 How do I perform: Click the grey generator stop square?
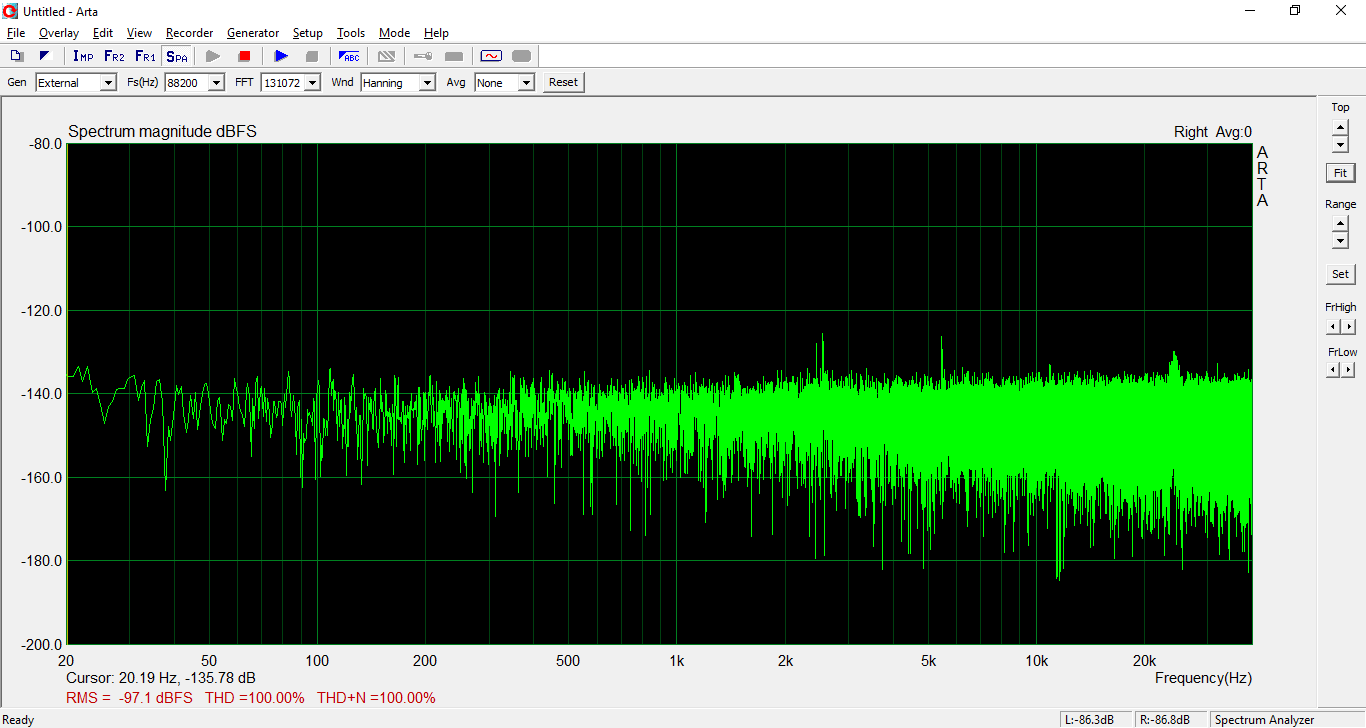coord(312,56)
